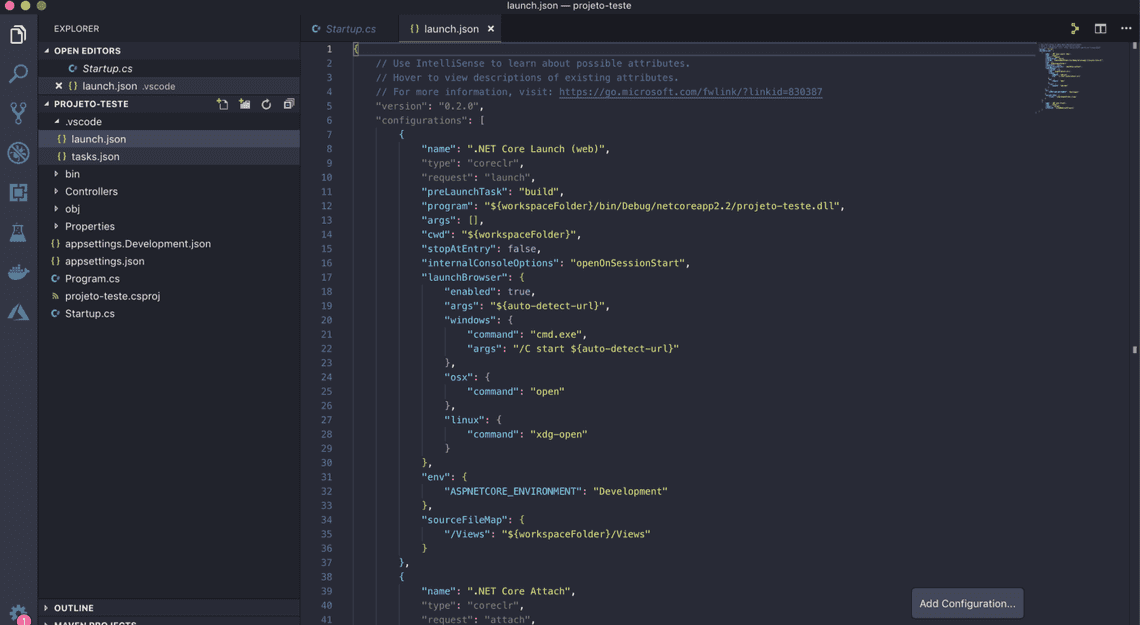
Task: Select the Source Control icon
Action: [x=18, y=112]
